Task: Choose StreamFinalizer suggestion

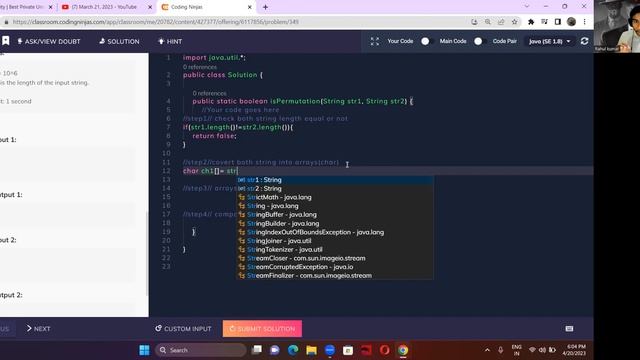Action: pos(335,276)
